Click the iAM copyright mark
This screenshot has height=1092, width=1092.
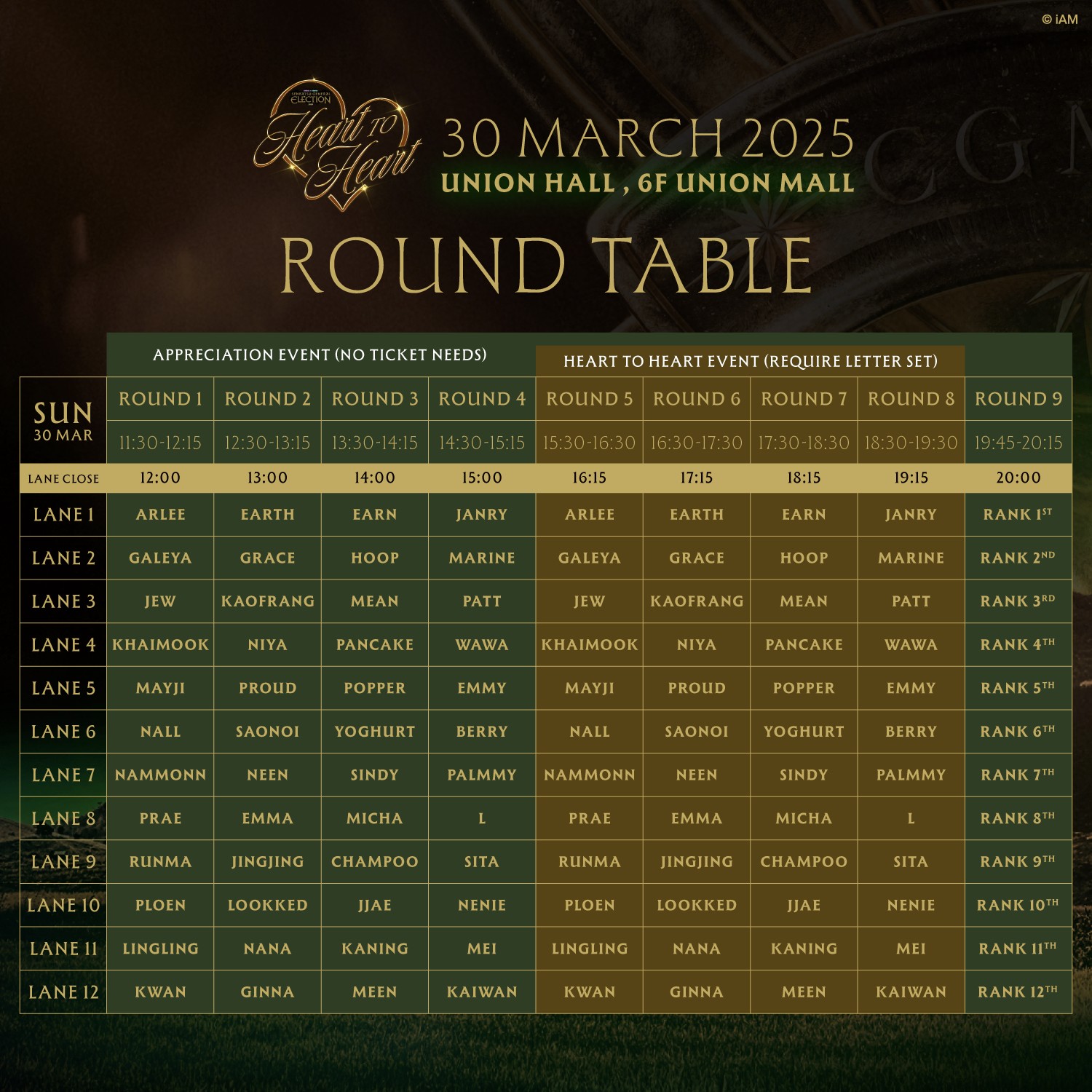point(1059,20)
